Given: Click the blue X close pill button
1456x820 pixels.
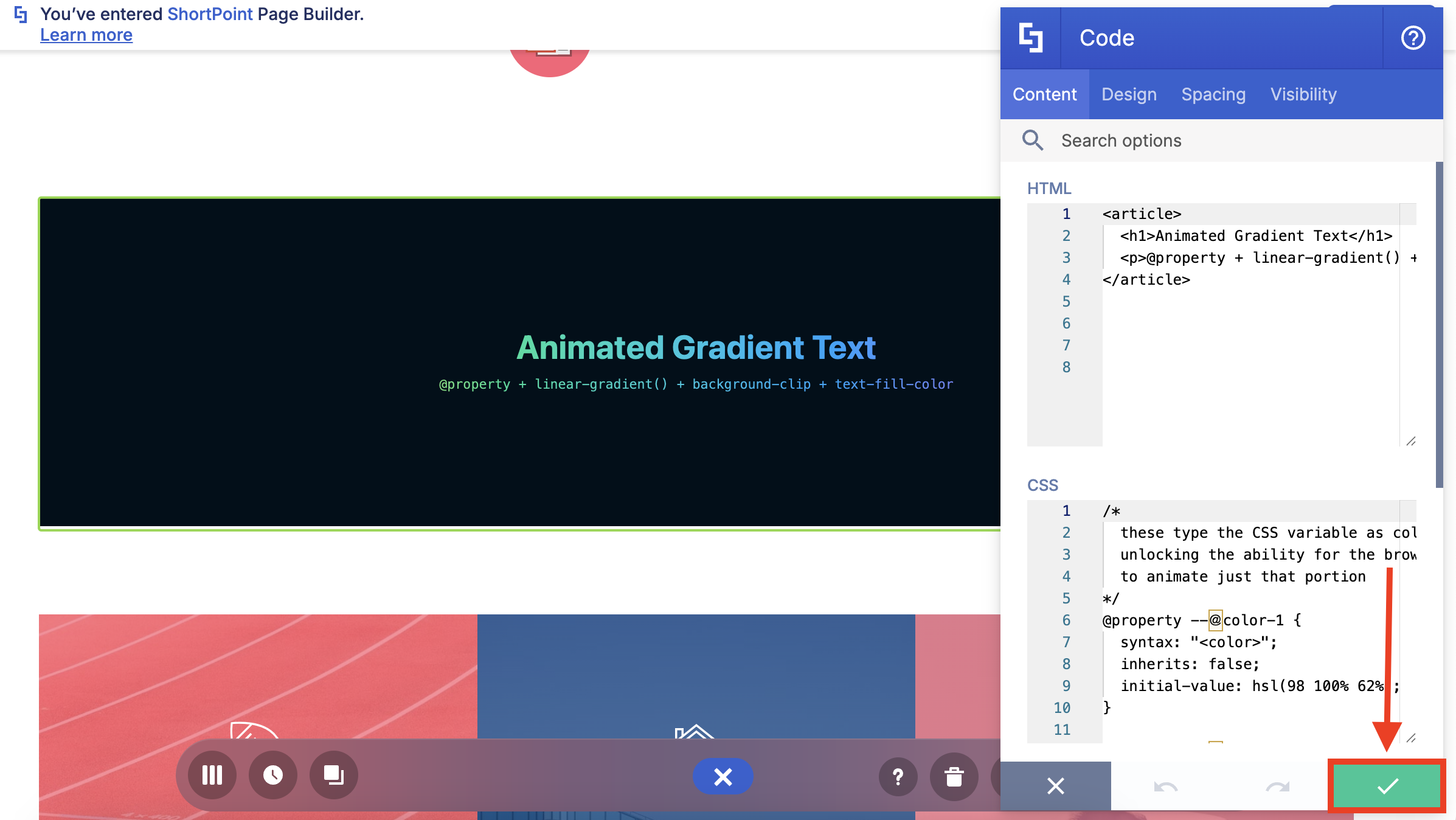Looking at the screenshot, I should [x=723, y=776].
